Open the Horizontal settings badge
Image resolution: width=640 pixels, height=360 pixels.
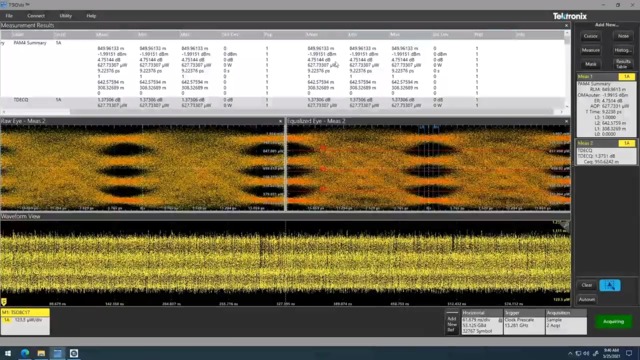[482, 322]
